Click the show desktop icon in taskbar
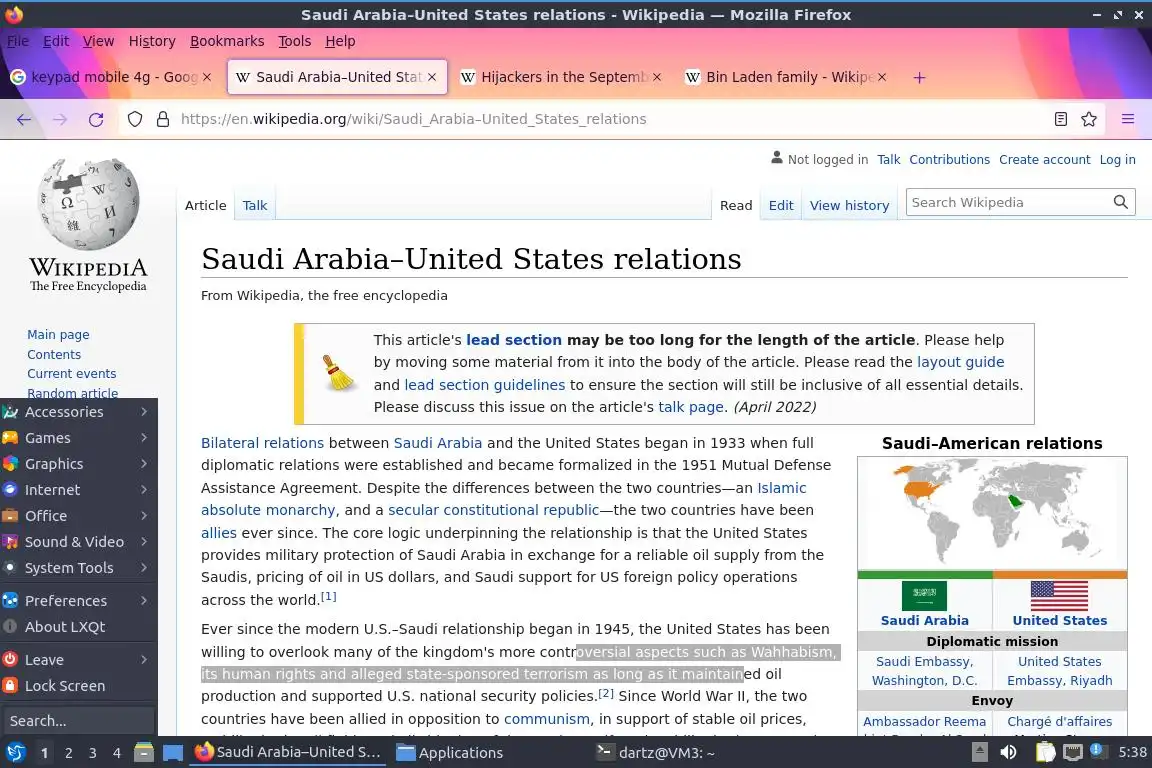This screenshot has width=1152, height=768. coord(173,753)
